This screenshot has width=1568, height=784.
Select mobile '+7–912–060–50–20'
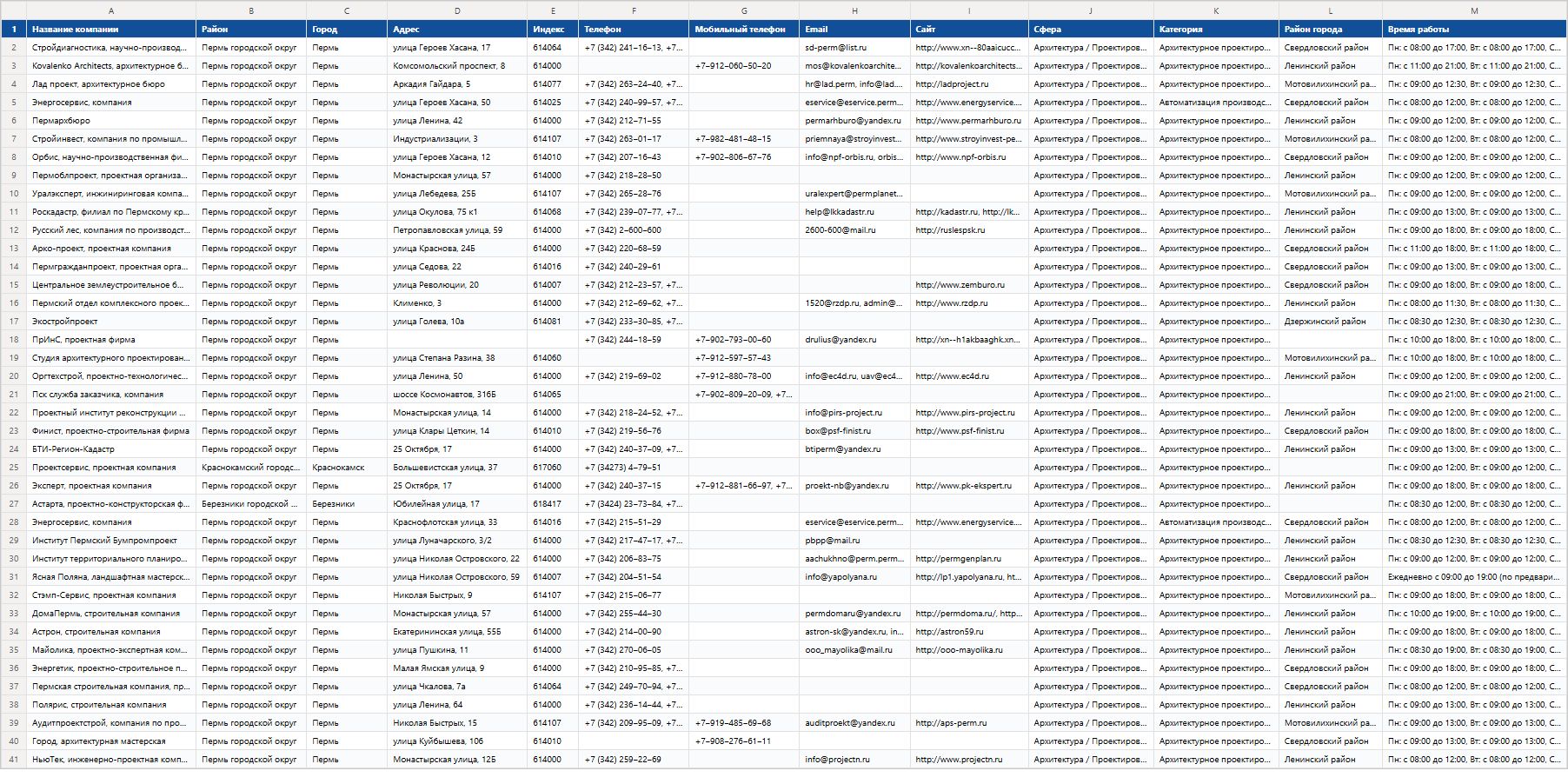[744, 65]
